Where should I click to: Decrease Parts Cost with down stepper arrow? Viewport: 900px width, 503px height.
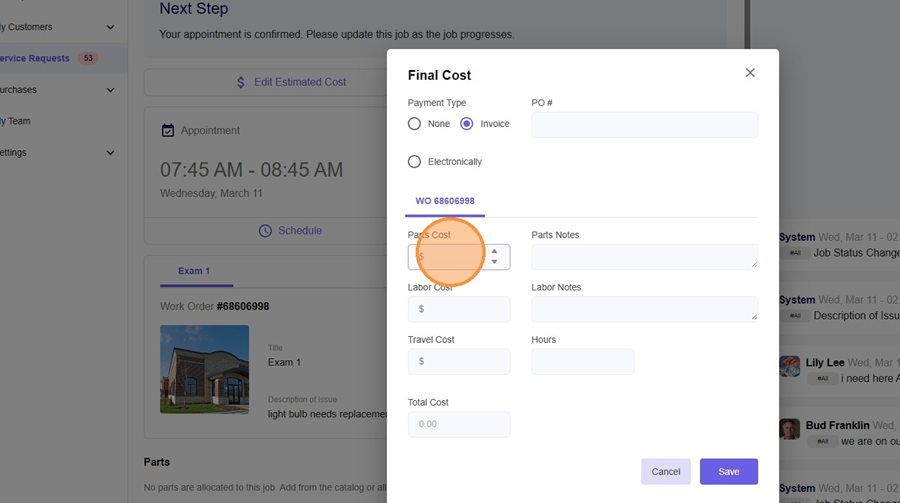pos(494,262)
